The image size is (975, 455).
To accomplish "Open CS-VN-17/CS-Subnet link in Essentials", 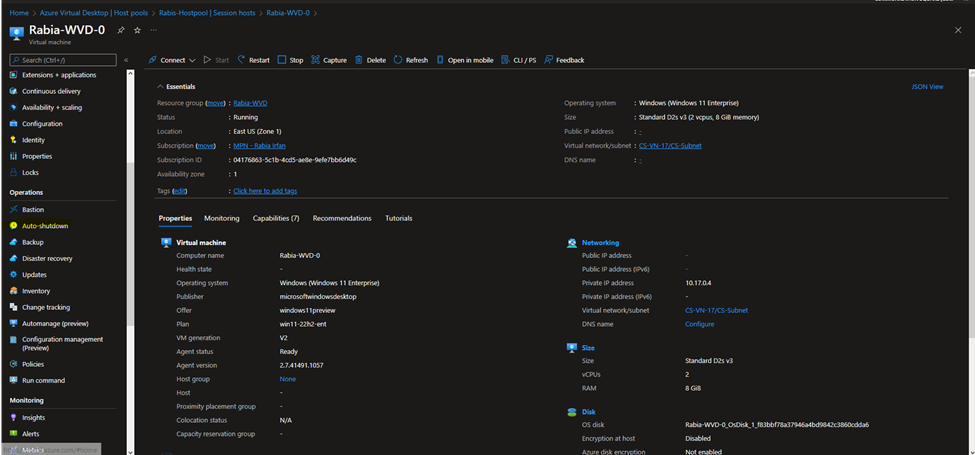I will tap(670, 146).
